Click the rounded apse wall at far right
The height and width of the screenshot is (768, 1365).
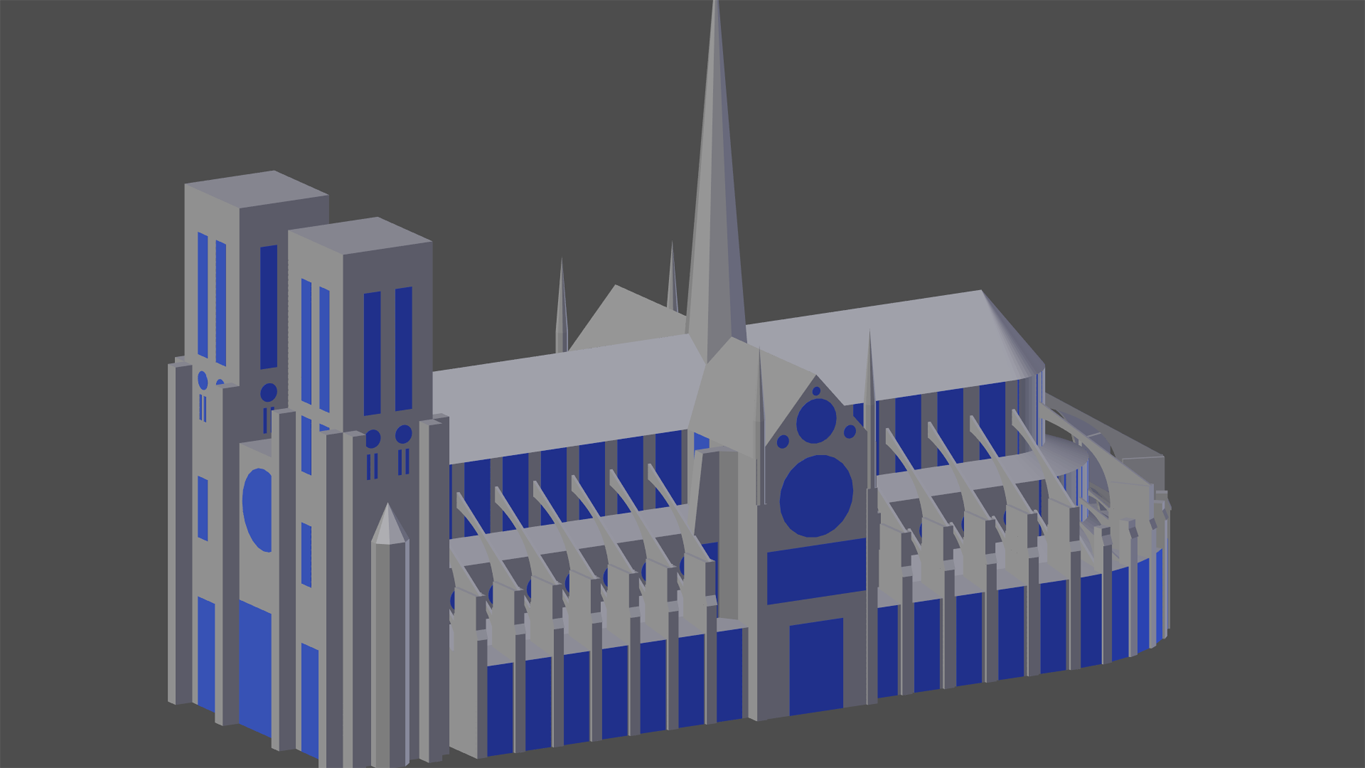click(x=1140, y=600)
